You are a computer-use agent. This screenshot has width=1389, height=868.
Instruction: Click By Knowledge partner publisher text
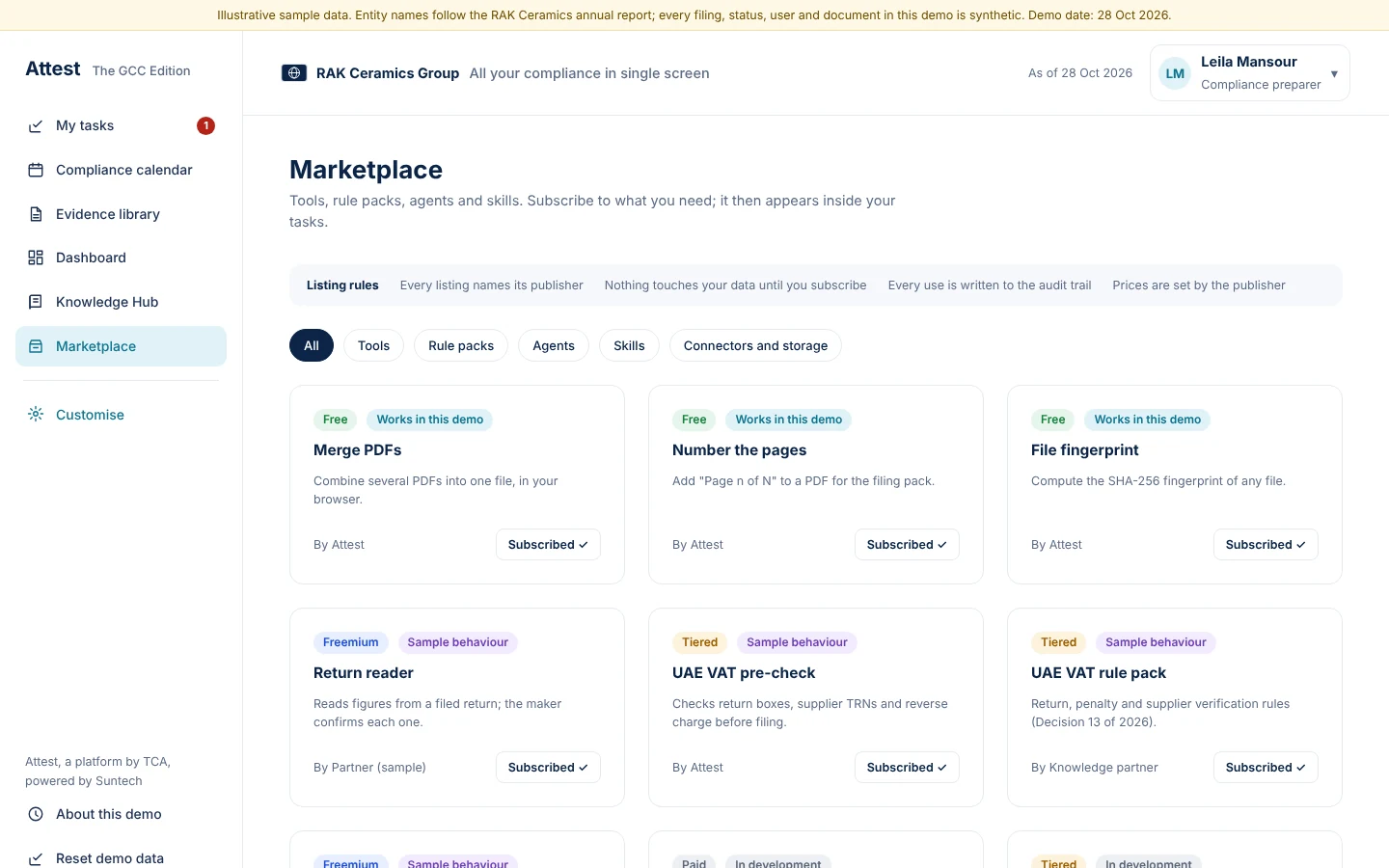[x=1094, y=768]
